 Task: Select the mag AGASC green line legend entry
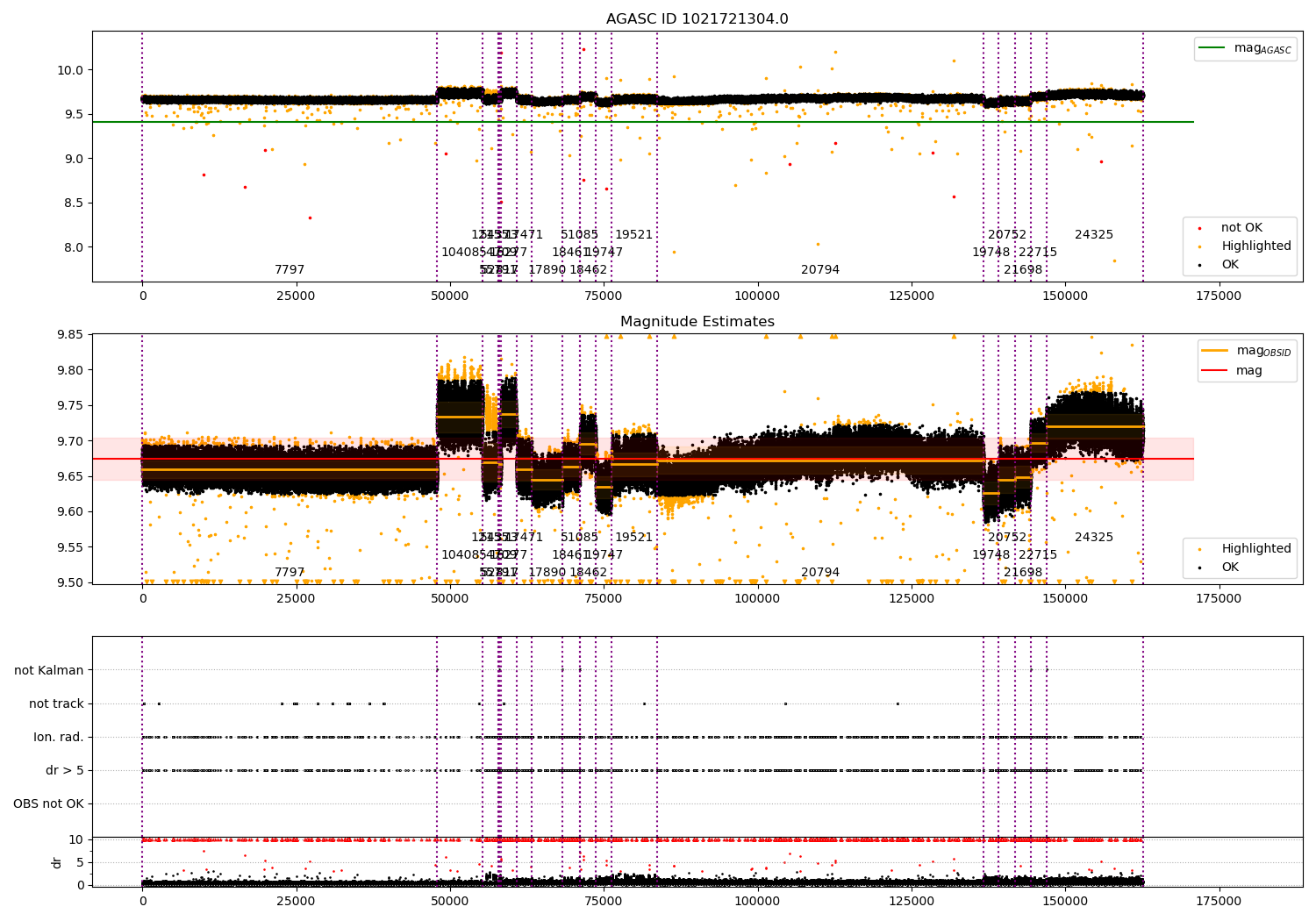coord(1245,48)
